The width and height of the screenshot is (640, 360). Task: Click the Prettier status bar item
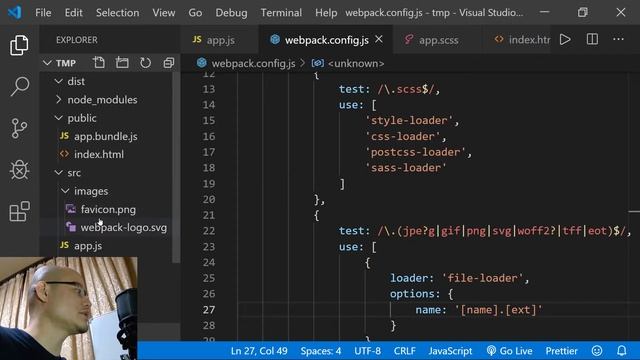coord(562,351)
